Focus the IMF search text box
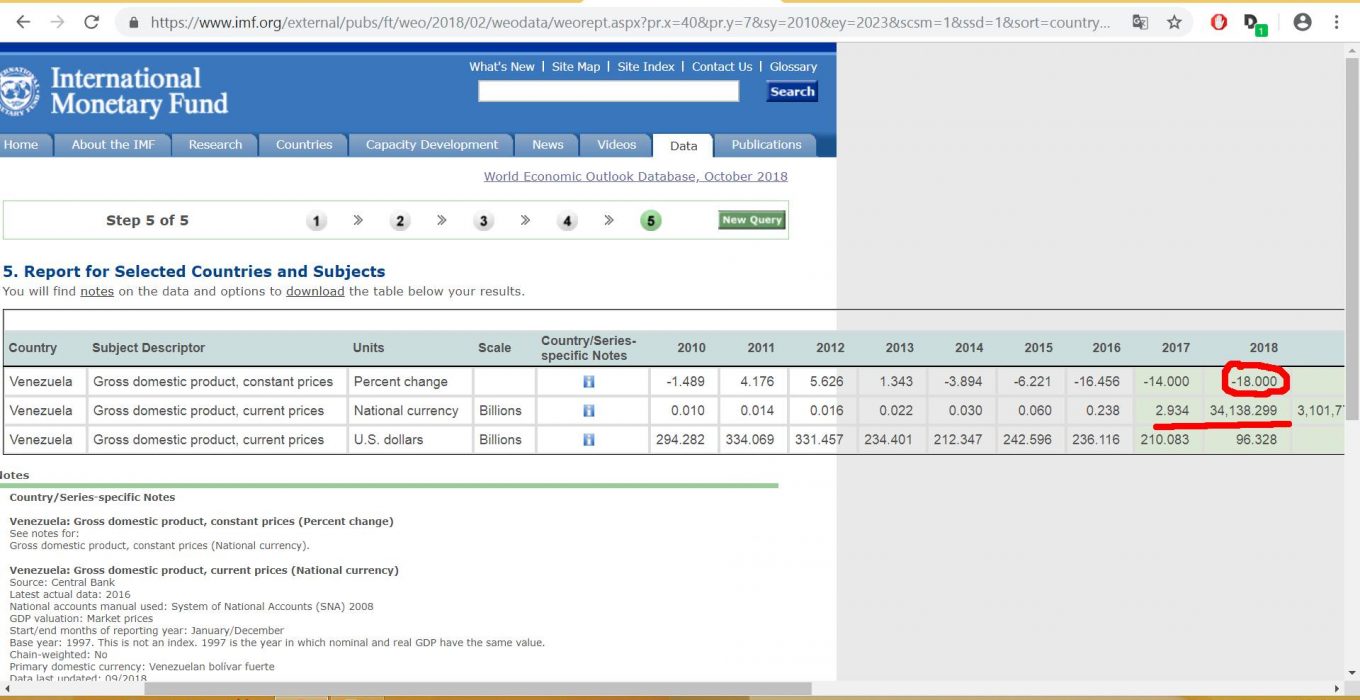The height and width of the screenshot is (700, 1360). (608, 92)
